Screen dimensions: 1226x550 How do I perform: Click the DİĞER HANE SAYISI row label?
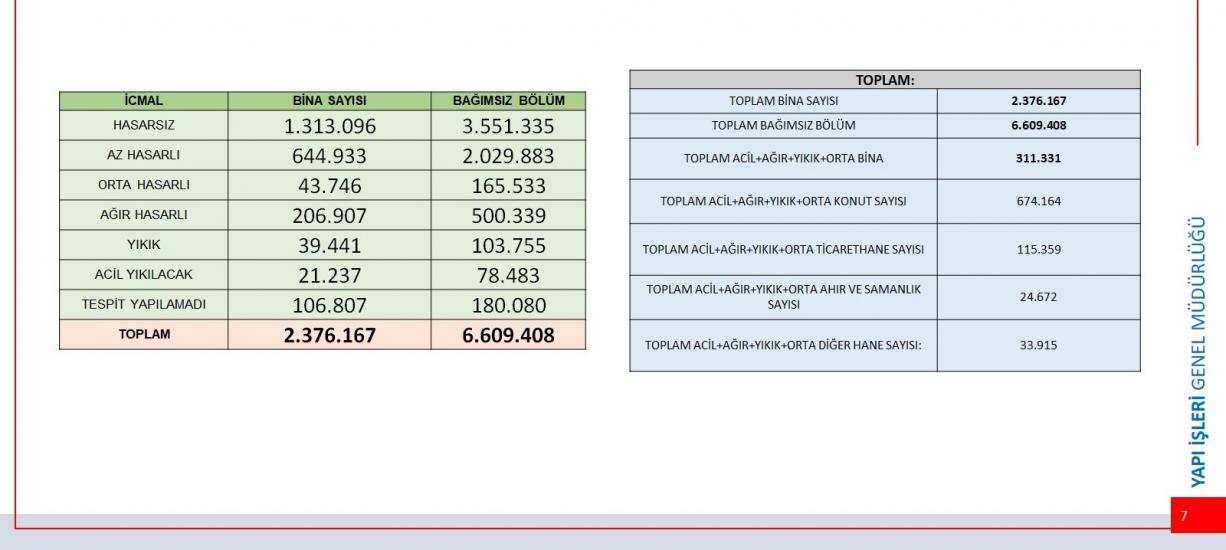tap(784, 345)
